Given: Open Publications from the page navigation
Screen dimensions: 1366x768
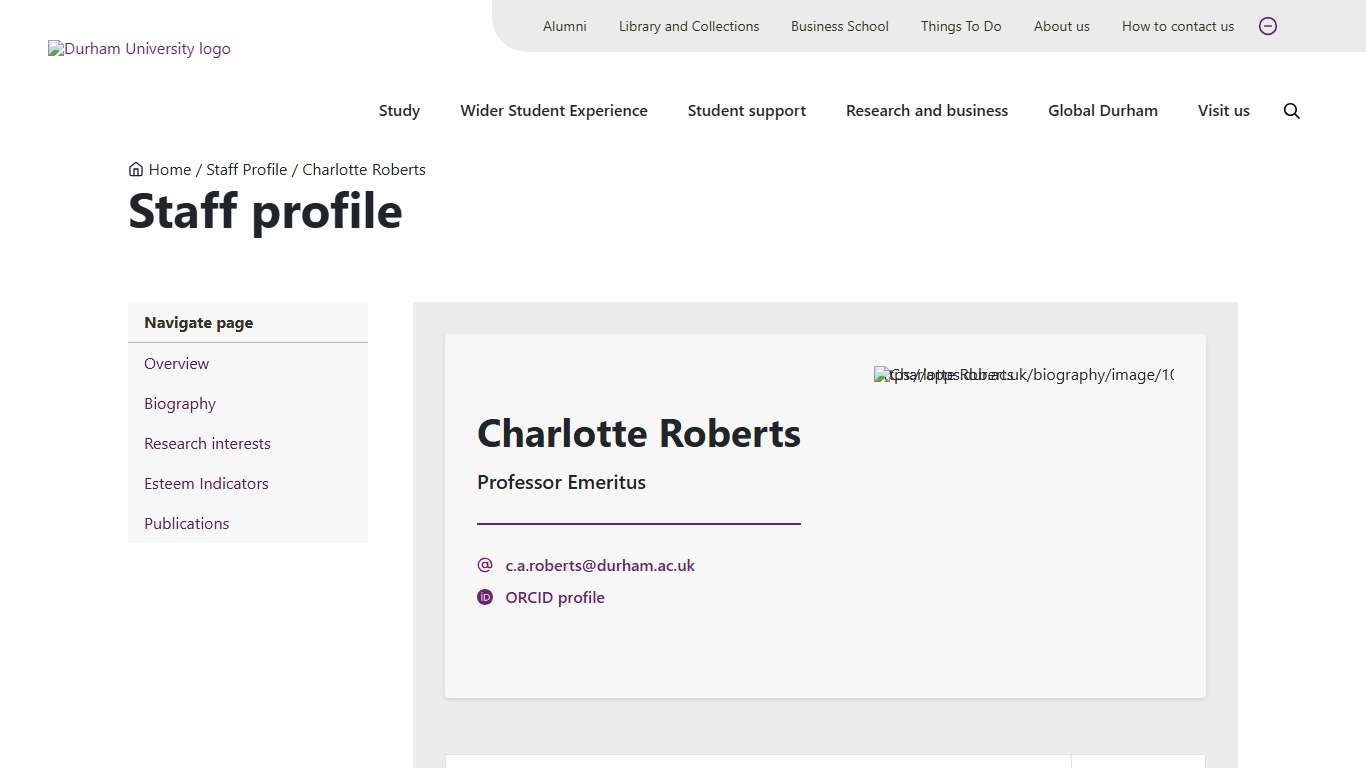Looking at the screenshot, I should coord(186,523).
